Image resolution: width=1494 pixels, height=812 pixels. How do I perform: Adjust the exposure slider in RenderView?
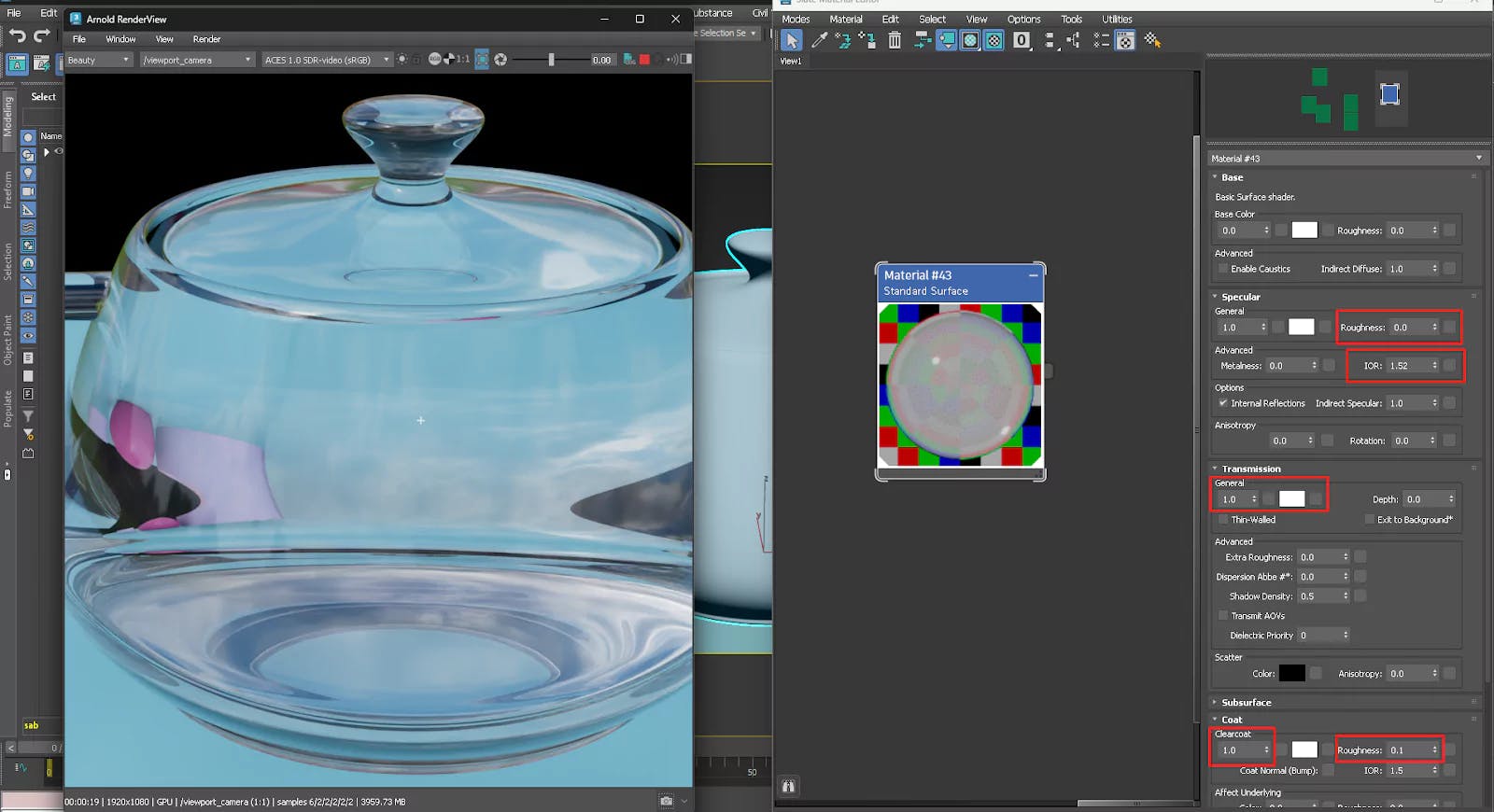click(x=551, y=60)
